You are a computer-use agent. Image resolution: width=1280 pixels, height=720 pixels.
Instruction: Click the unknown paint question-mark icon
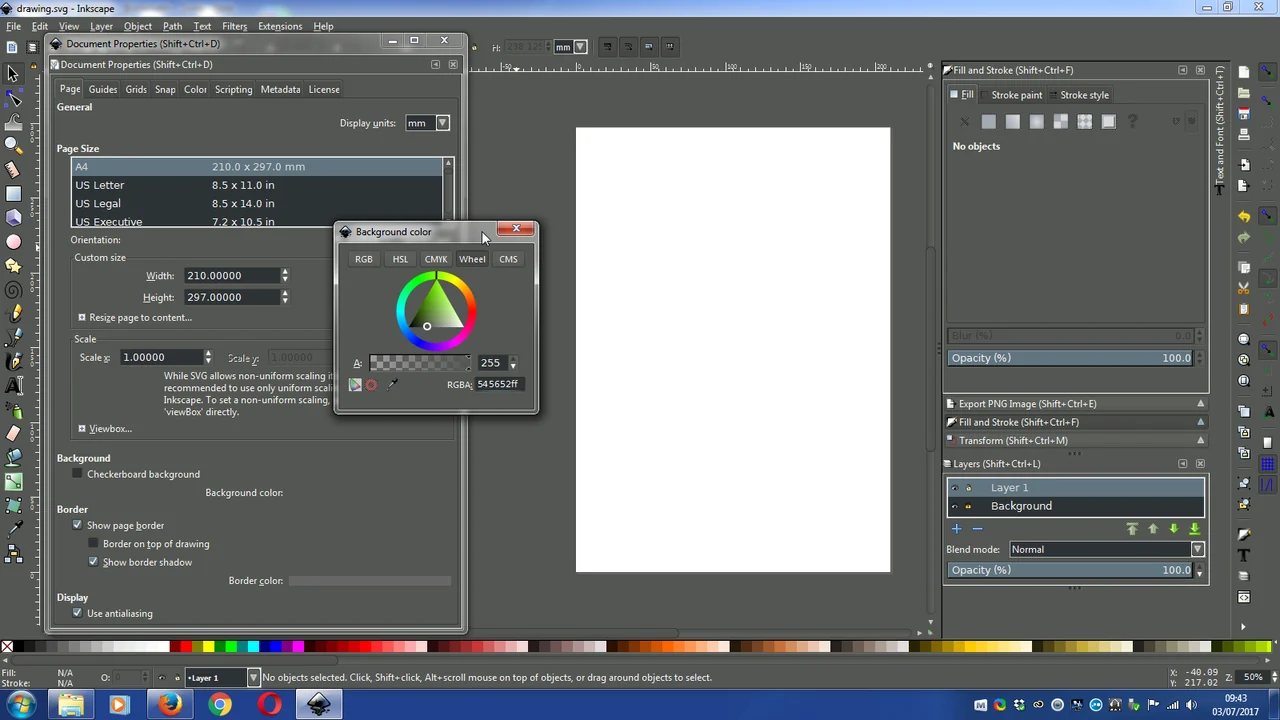click(x=1133, y=121)
